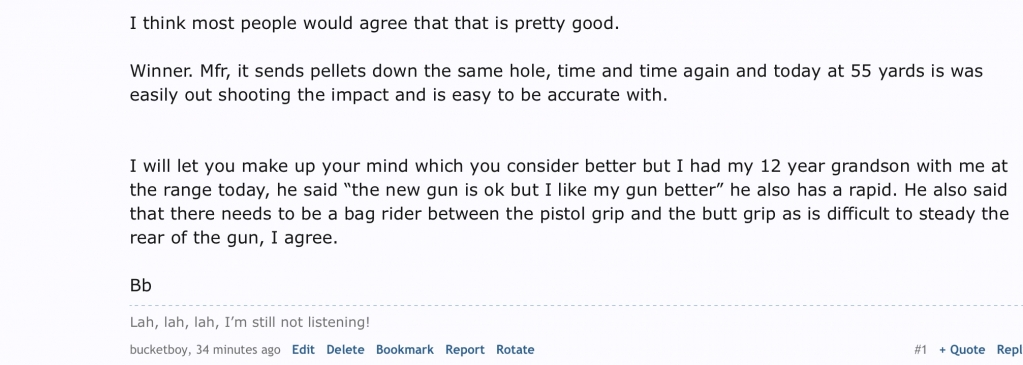Open bucketboy's user profile

point(159,349)
